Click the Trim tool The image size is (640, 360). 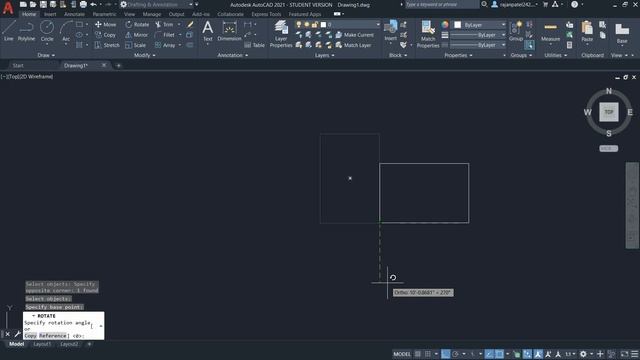(164, 24)
